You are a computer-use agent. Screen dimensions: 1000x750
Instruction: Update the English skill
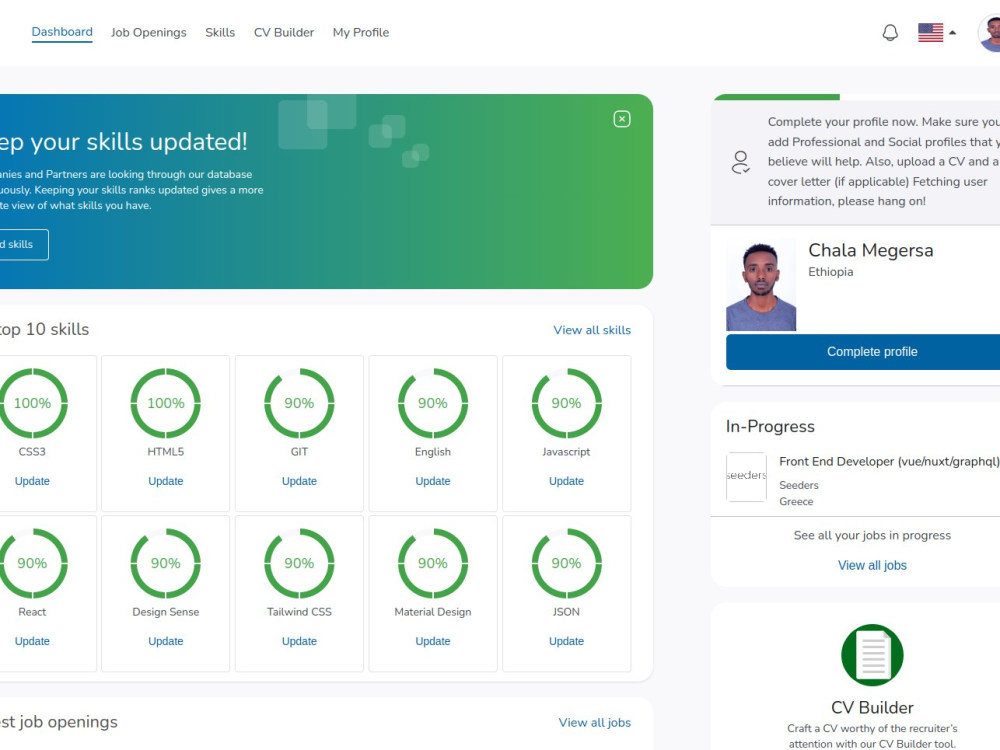coord(433,481)
